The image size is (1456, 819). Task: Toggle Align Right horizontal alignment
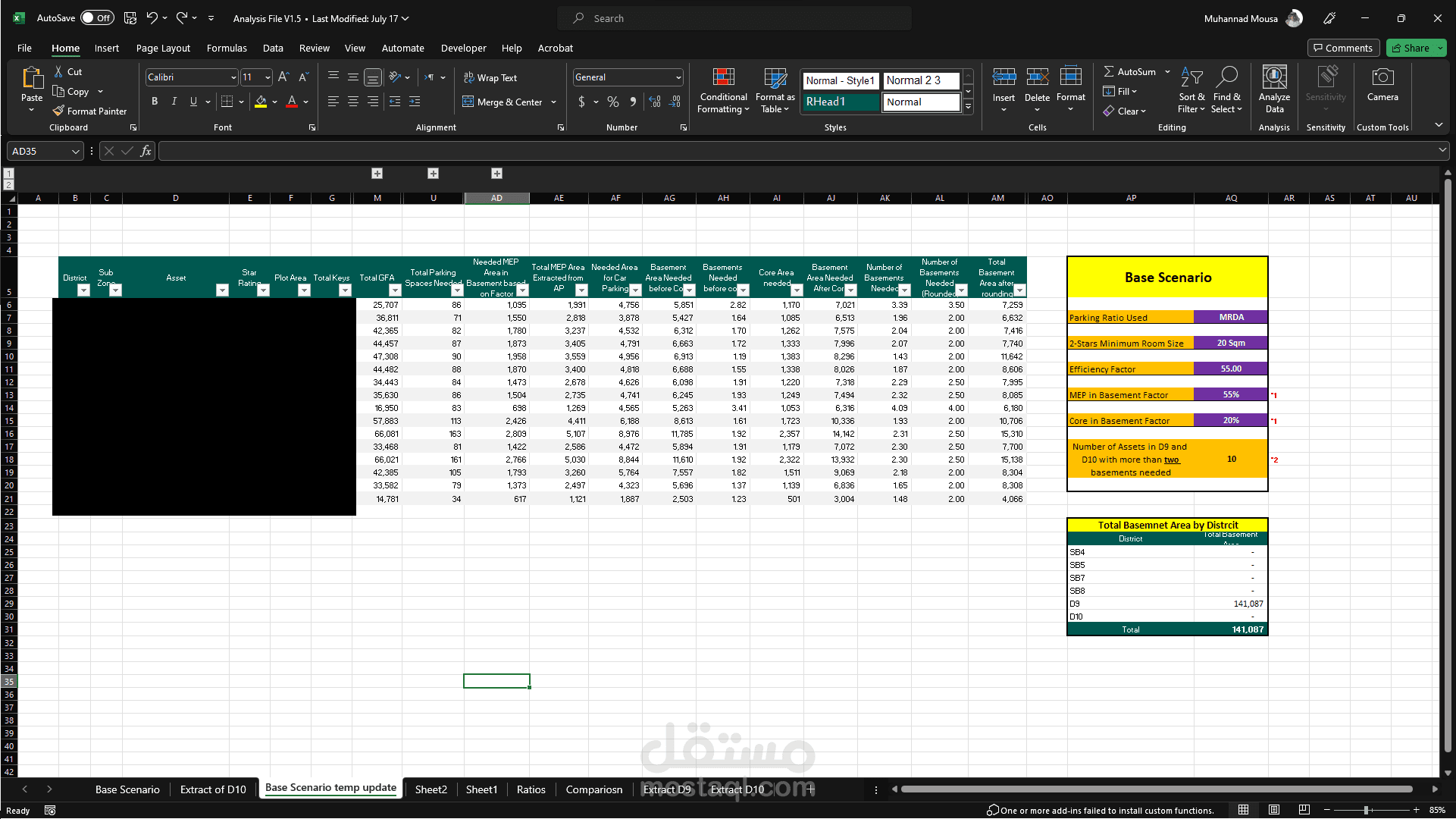(x=373, y=102)
